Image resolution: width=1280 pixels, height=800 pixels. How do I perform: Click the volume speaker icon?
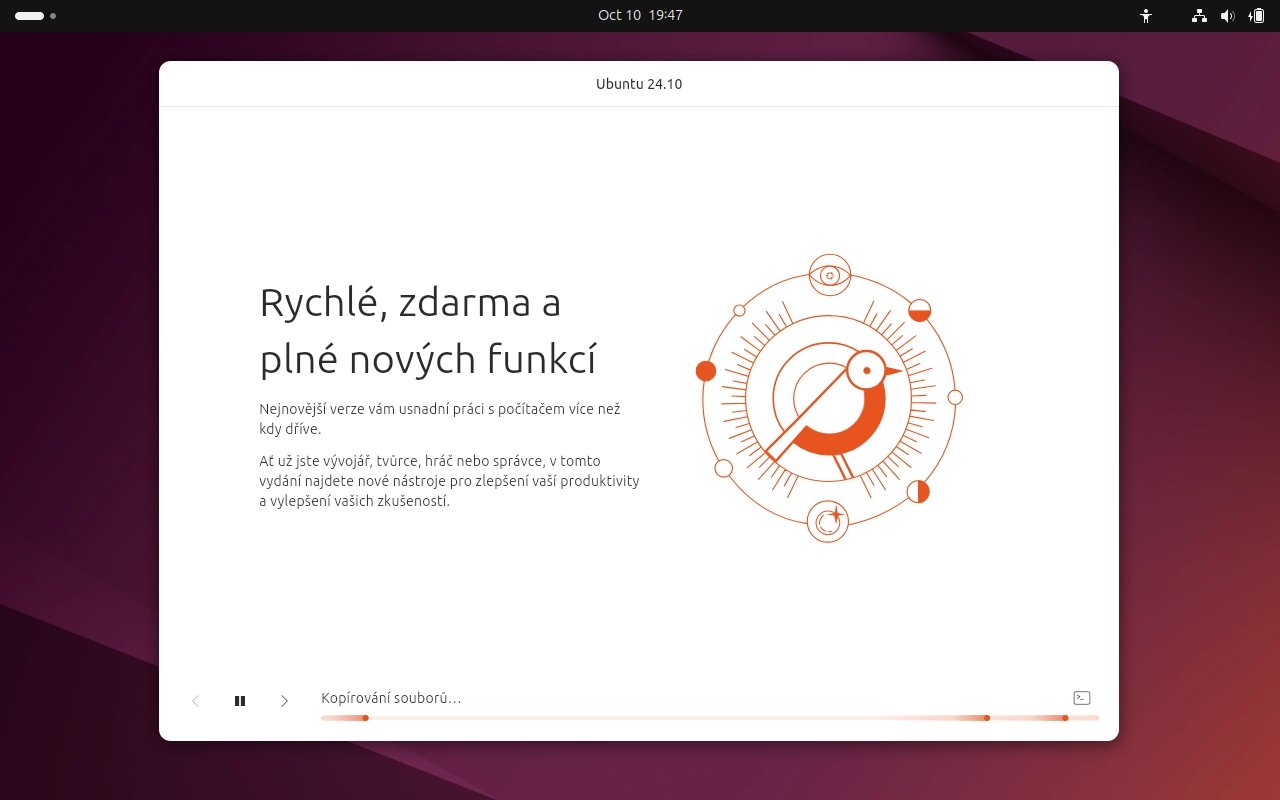[x=1228, y=16]
